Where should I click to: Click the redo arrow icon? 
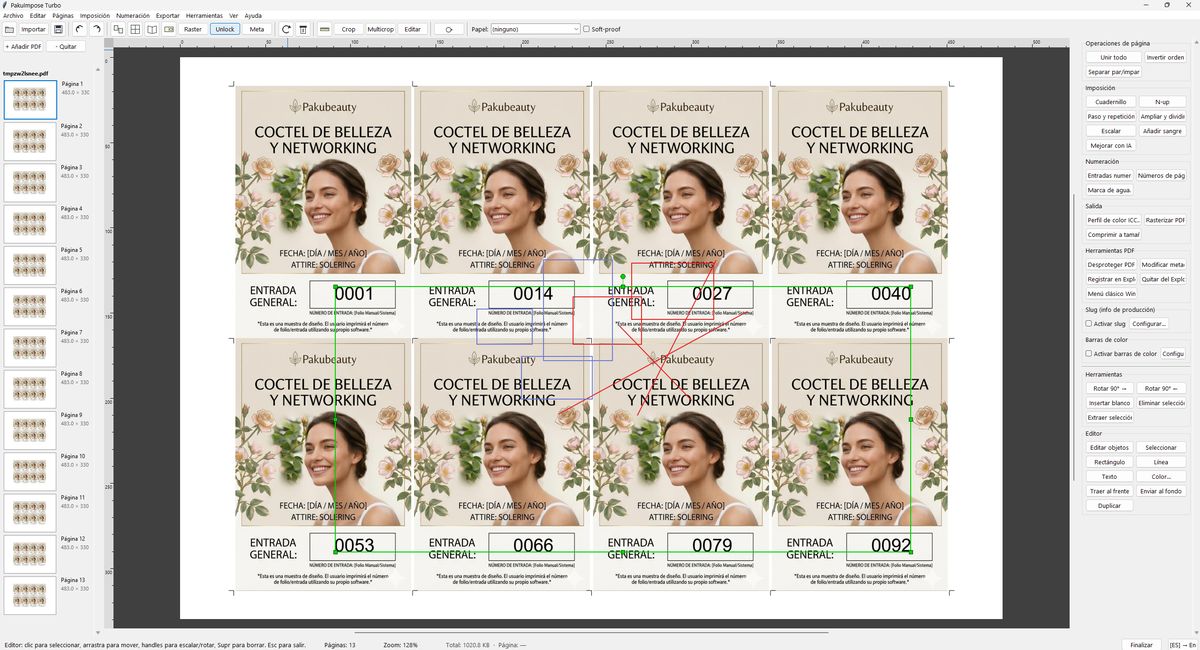[96, 29]
